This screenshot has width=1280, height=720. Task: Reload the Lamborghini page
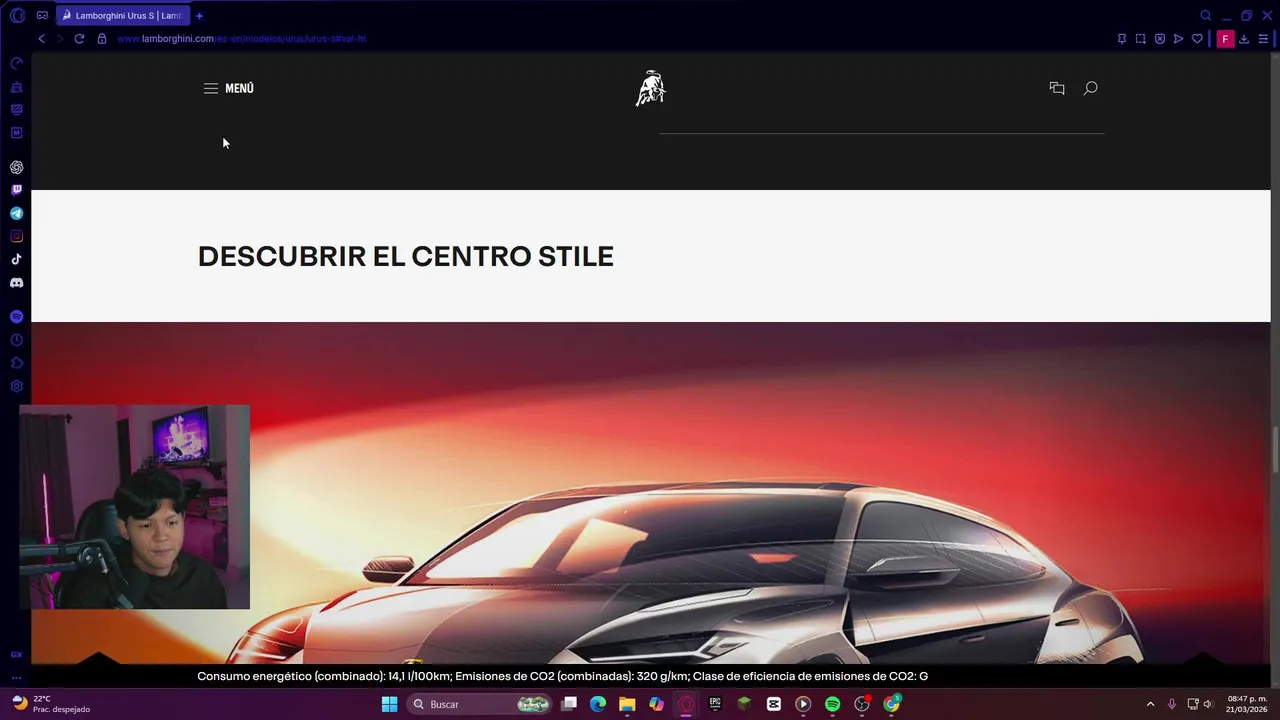[79, 39]
